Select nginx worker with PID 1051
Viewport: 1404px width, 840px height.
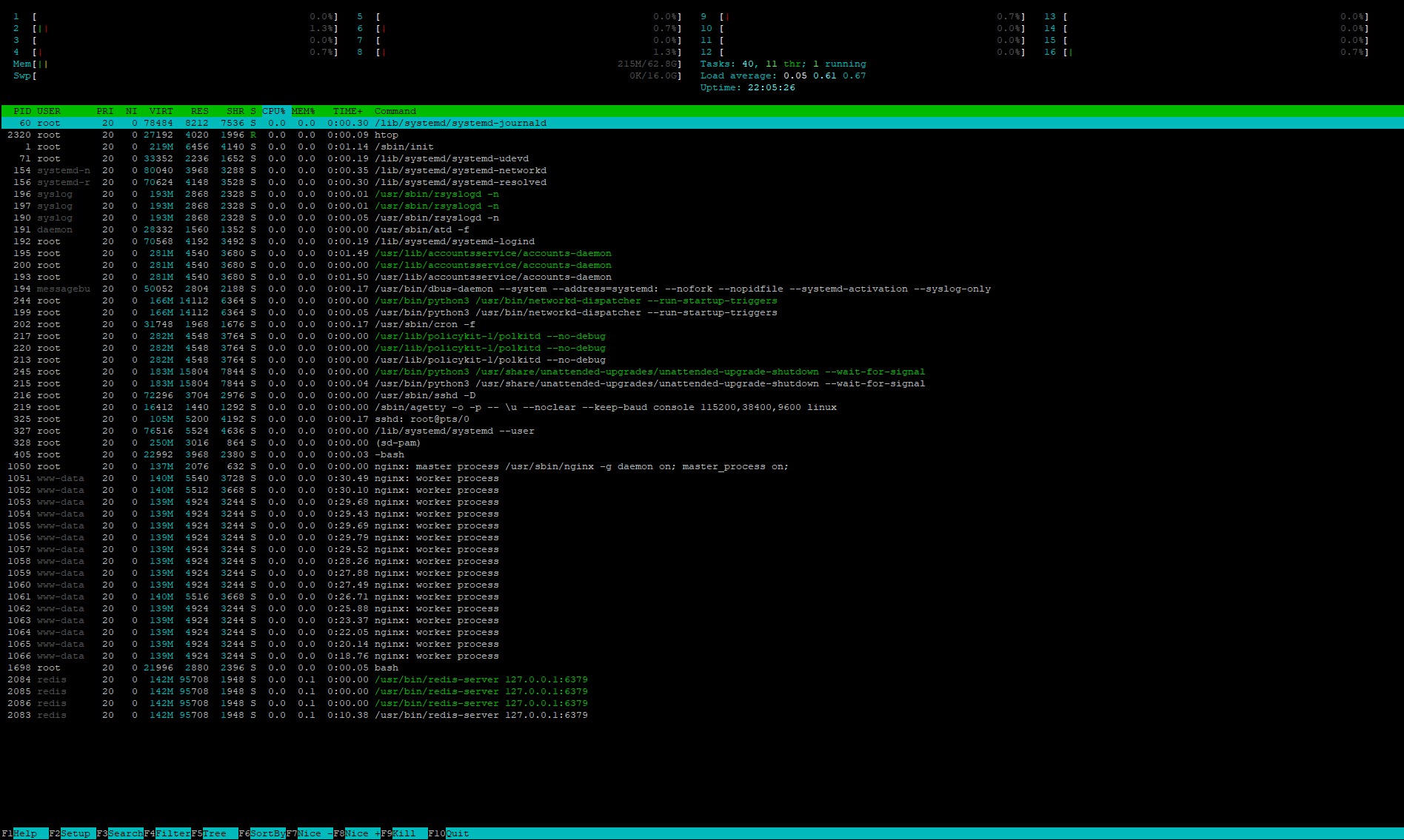[702, 478]
